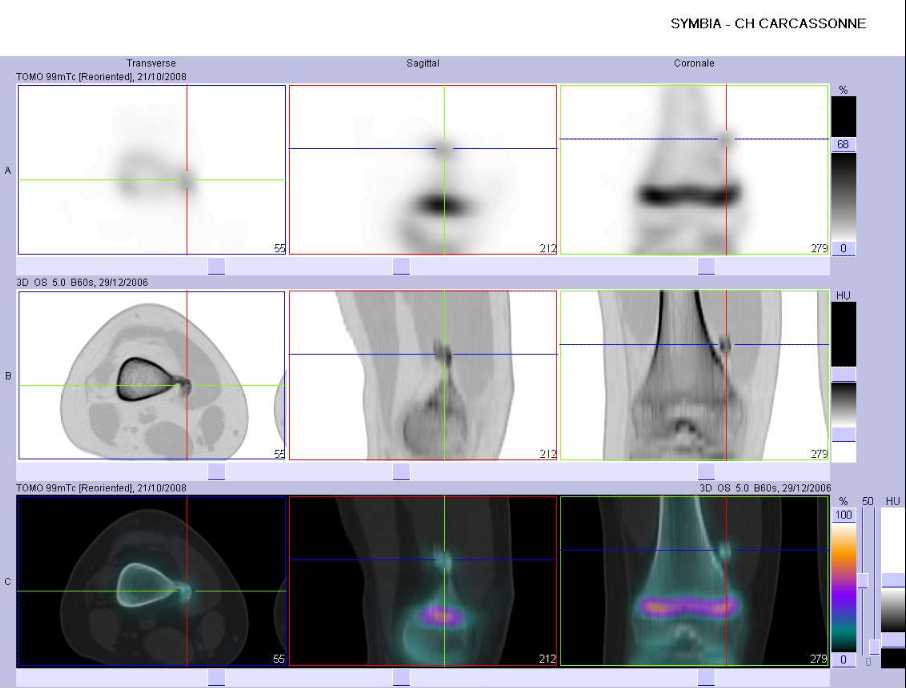
Task: Click slice slider handle under row C sagittal
Action: pos(402,678)
